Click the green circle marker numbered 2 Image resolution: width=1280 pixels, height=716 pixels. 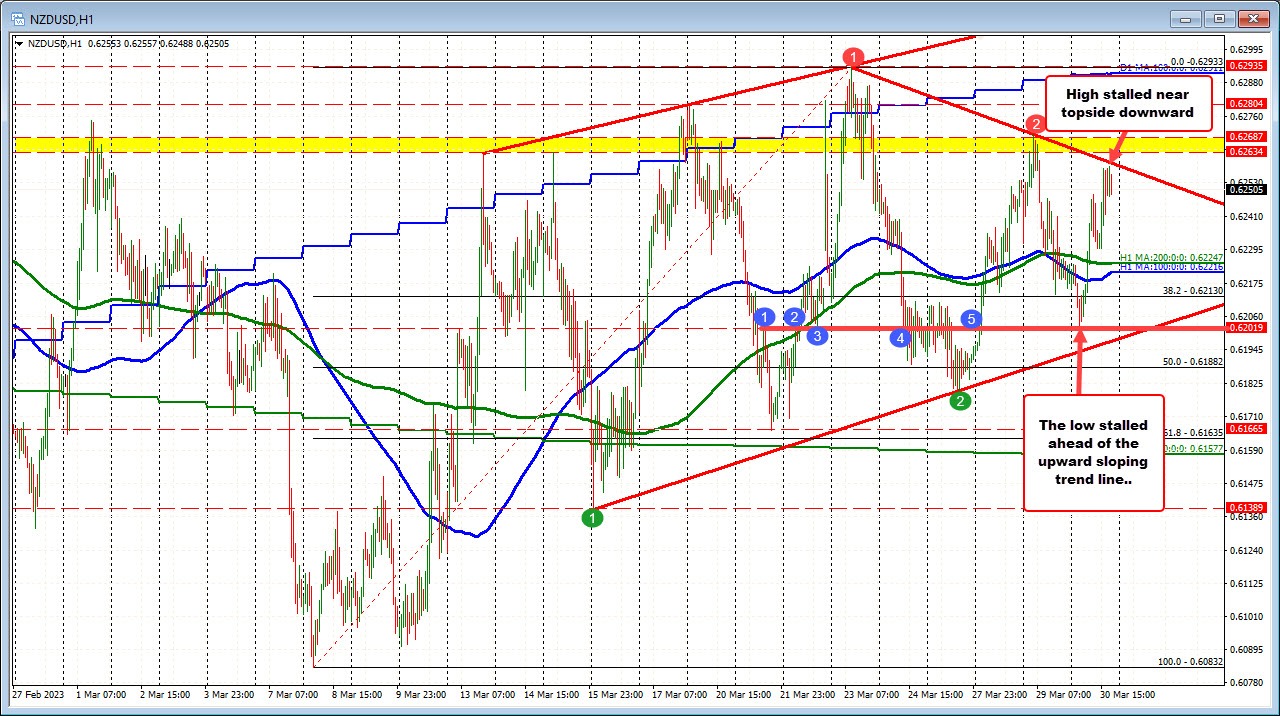tap(960, 401)
